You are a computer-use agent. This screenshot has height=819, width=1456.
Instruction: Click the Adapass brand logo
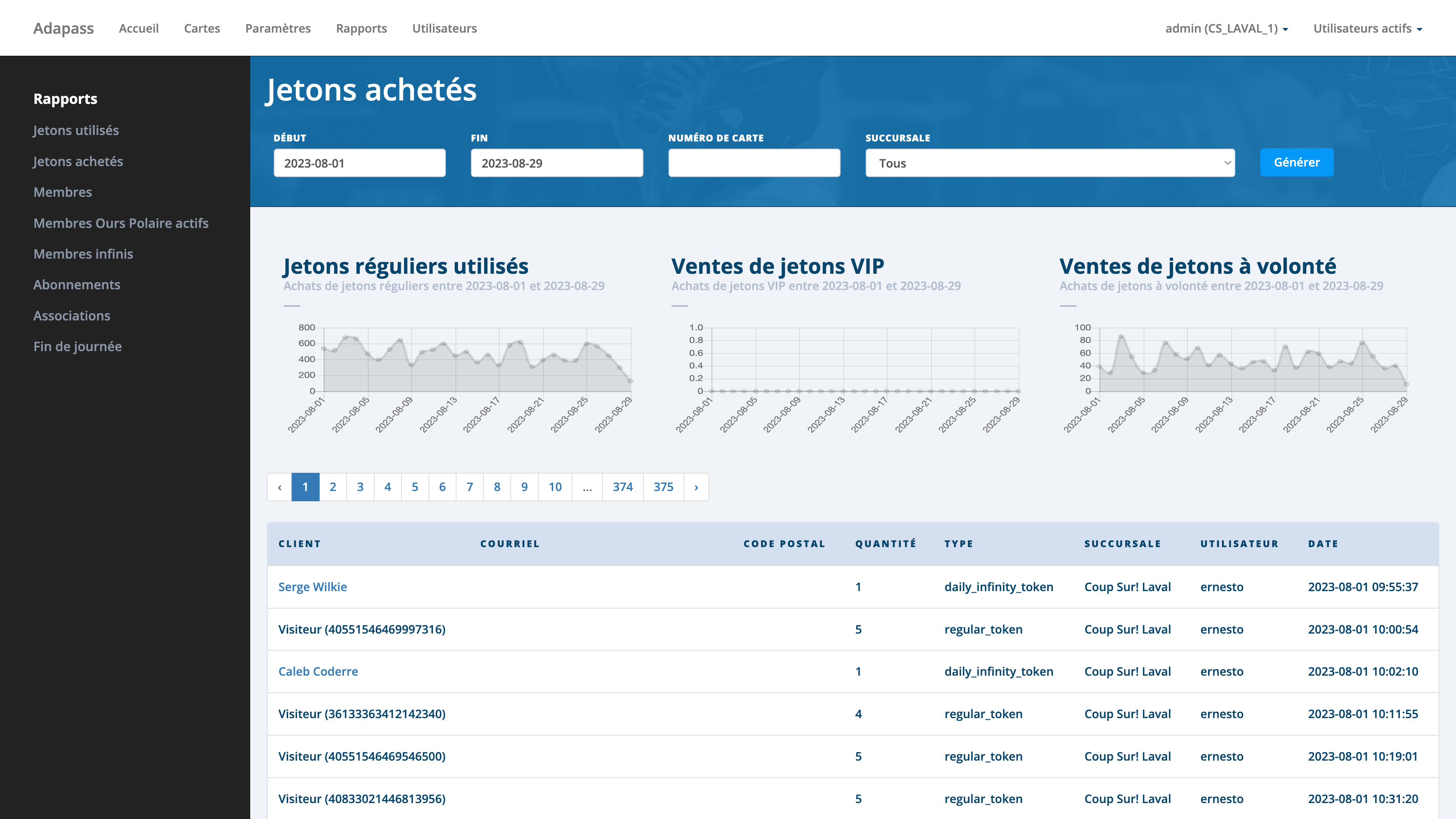tap(63, 28)
